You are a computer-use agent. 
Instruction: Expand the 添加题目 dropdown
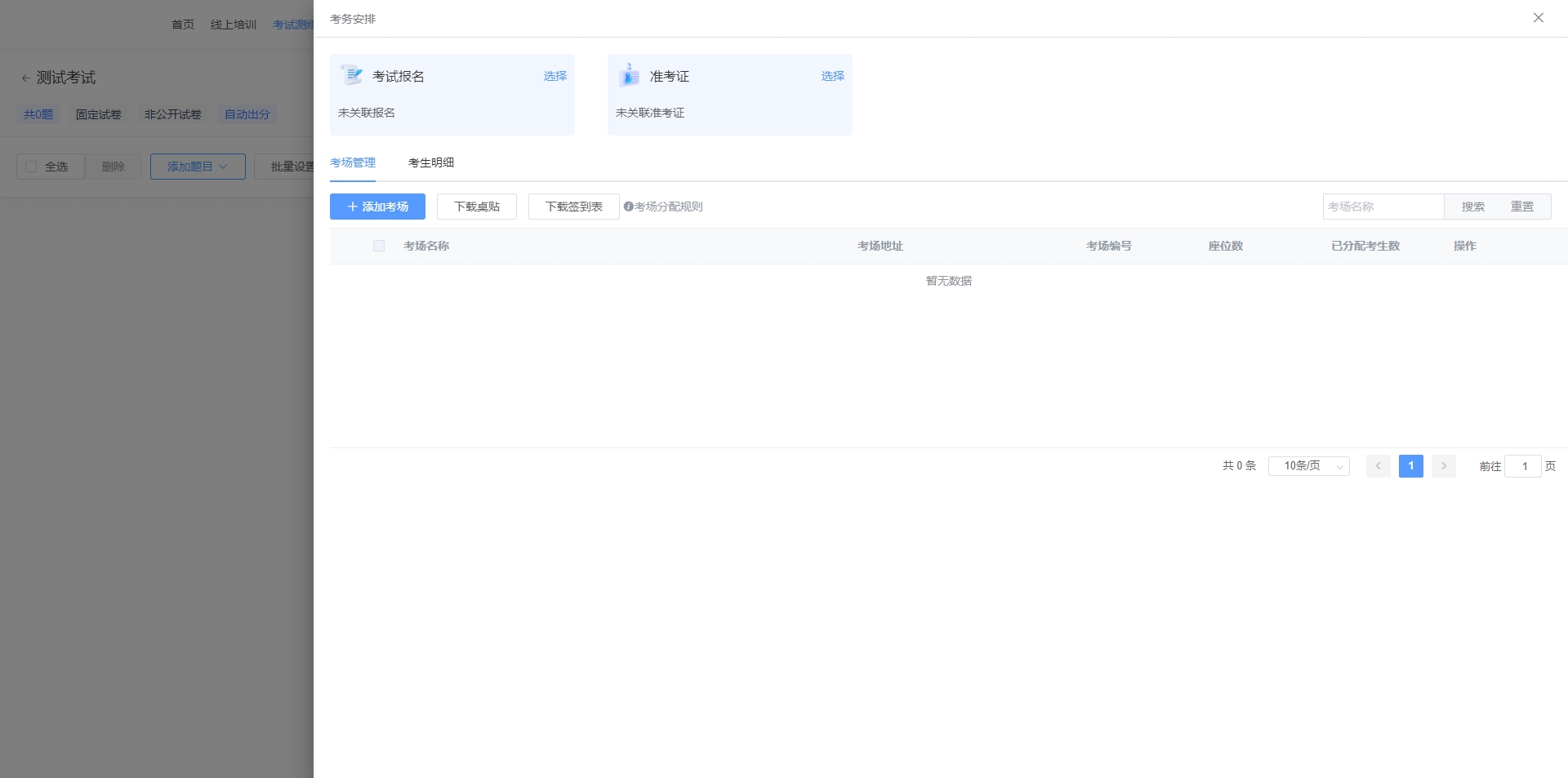[198, 167]
